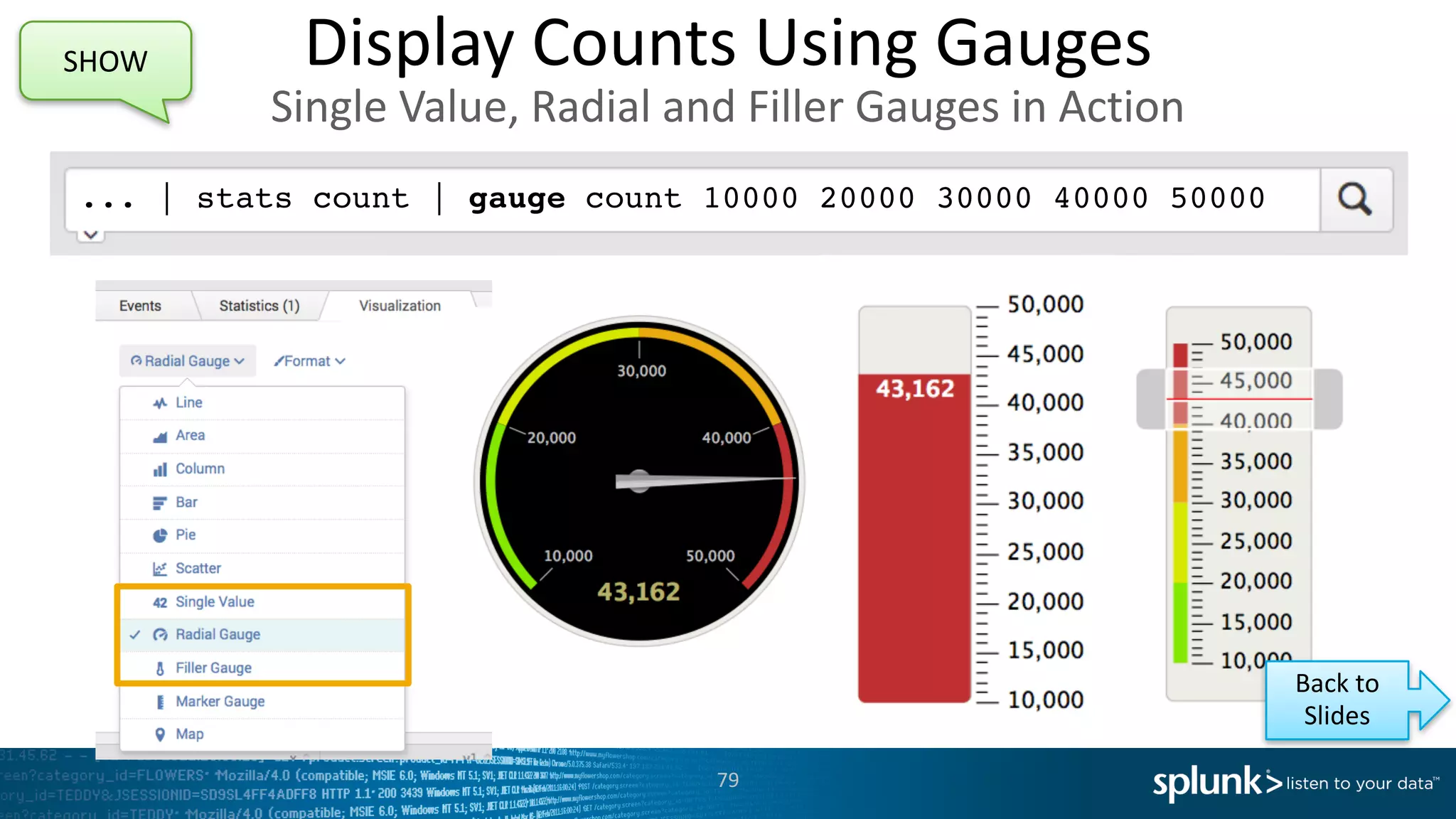Pick the Marker Gauge icon
The height and width of the screenshot is (819, 1456).
pyautogui.click(x=160, y=702)
